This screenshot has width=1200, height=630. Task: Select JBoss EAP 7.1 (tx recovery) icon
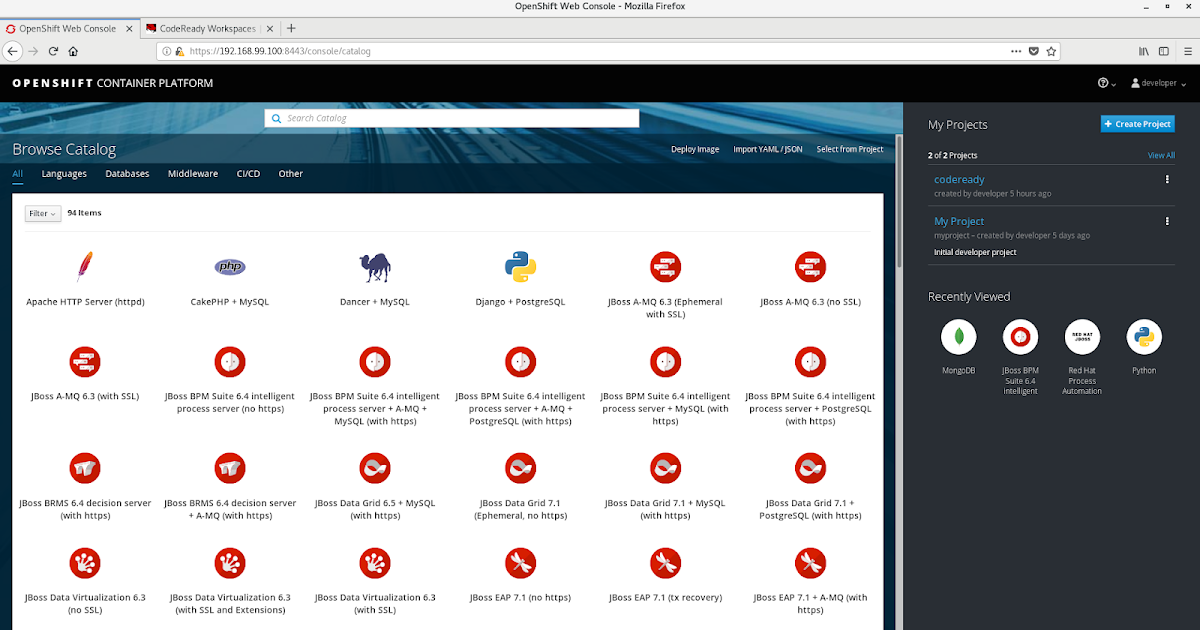(x=665, y=563)
